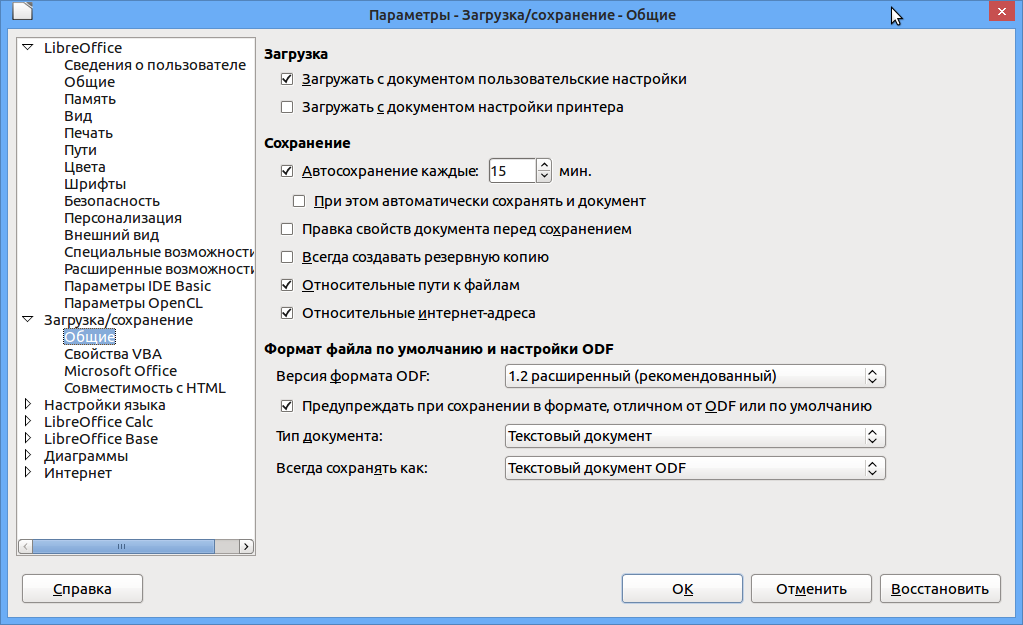
Task: Click the tree horizontal scrollbar thumb
Action: click(x=123, y=546)
